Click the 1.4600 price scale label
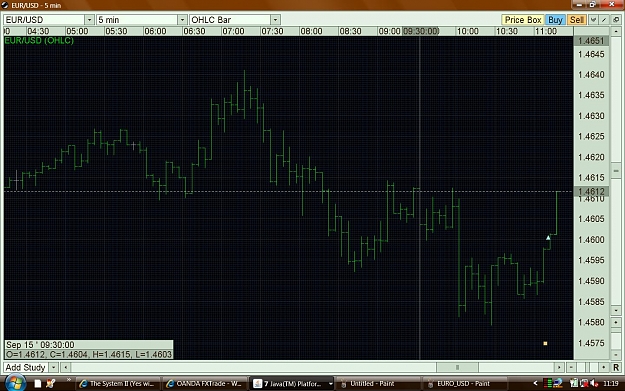The height and width of the screenshot is (391, 625). [591, 240]
